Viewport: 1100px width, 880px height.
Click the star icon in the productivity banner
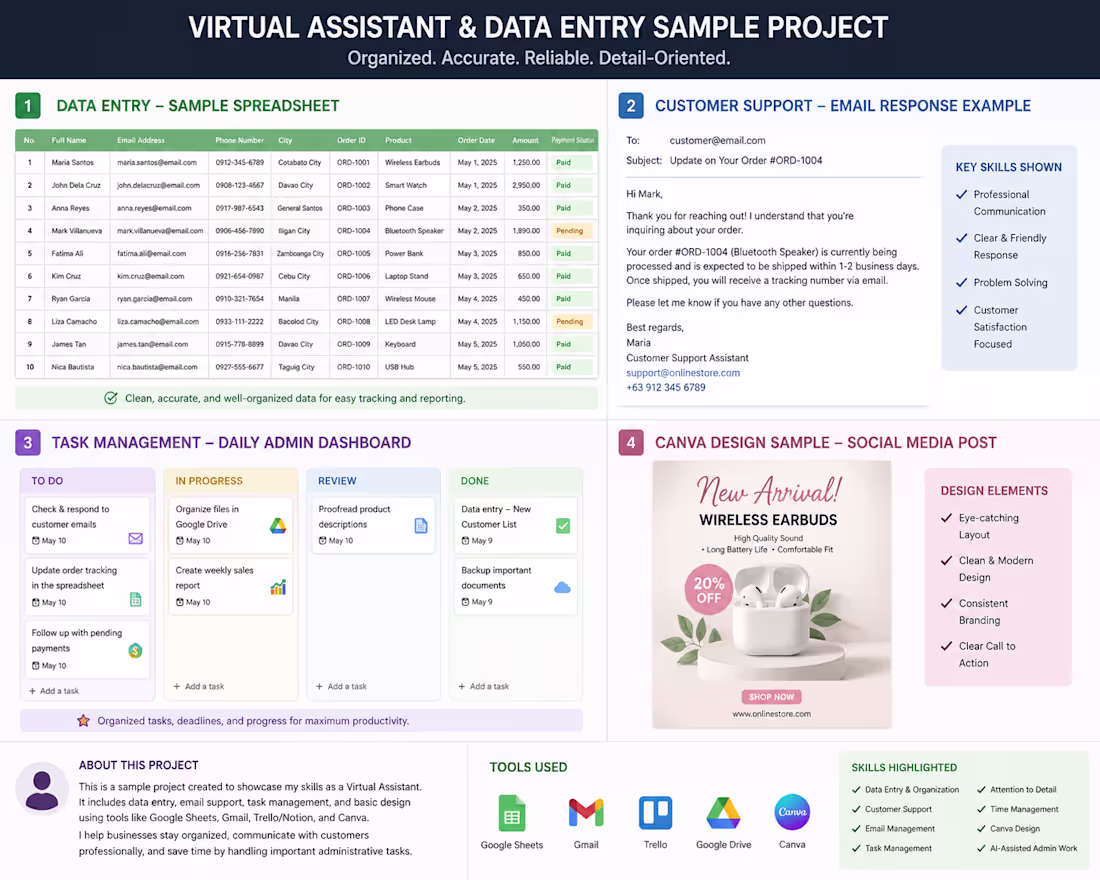[x=83, y=721]
